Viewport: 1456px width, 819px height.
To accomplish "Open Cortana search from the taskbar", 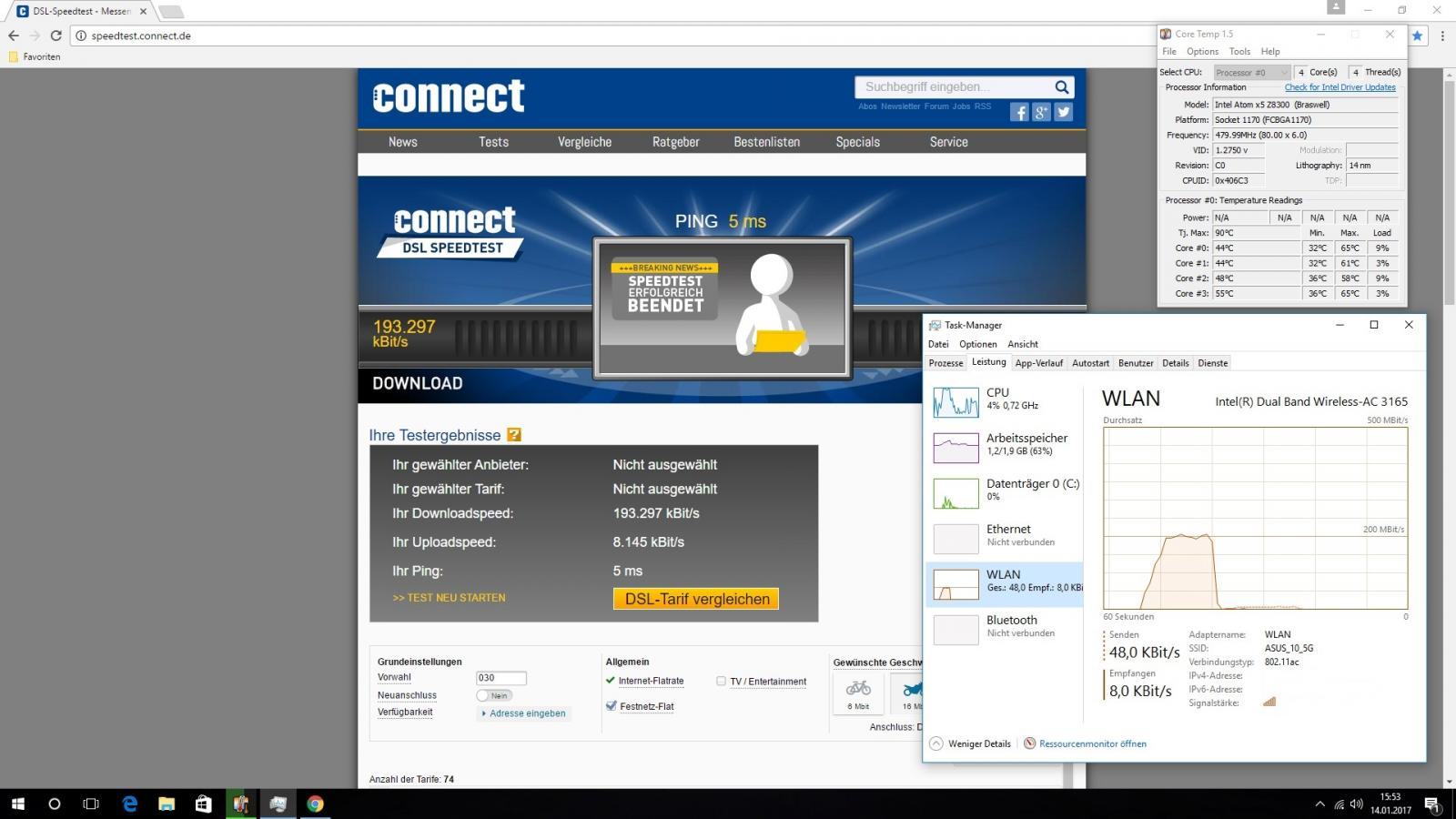I will pyautogui.click(x=55, y=804).
